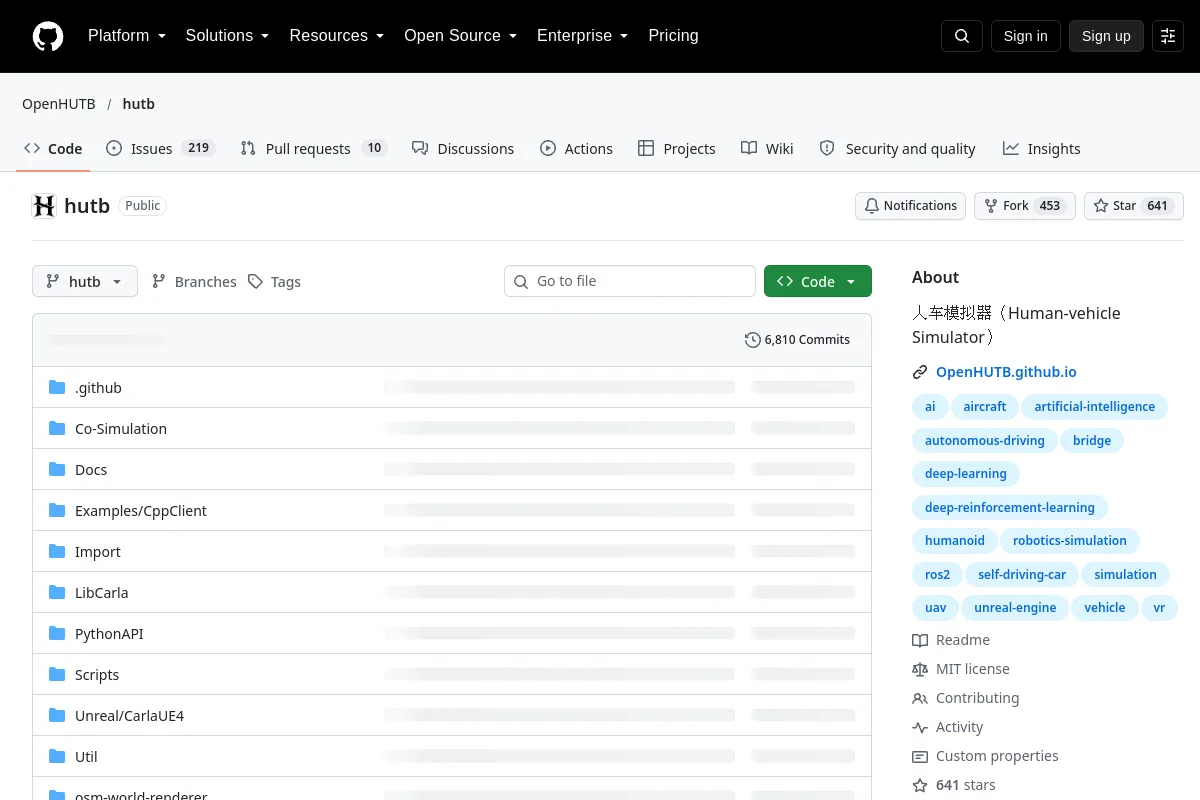
Task: Open the OpenHUTB.github.io website link
Action: point(1006,372)
